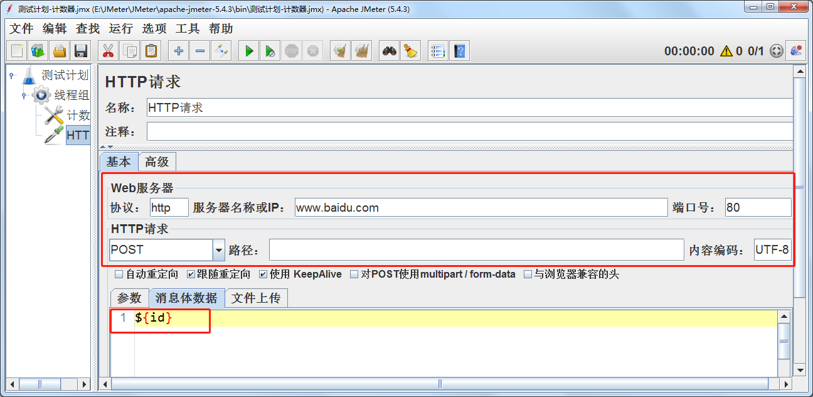Switch to the 高级 tab
This screenshot has height=397, width=813.
tap(158, 162)
